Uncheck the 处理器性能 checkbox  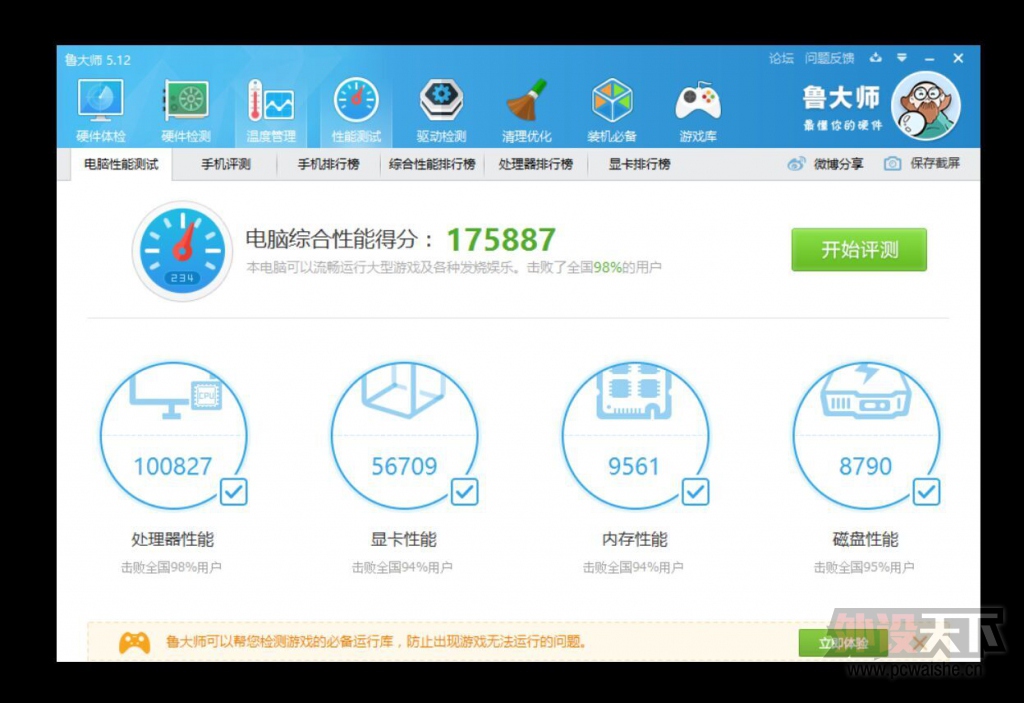coord(234,492)
